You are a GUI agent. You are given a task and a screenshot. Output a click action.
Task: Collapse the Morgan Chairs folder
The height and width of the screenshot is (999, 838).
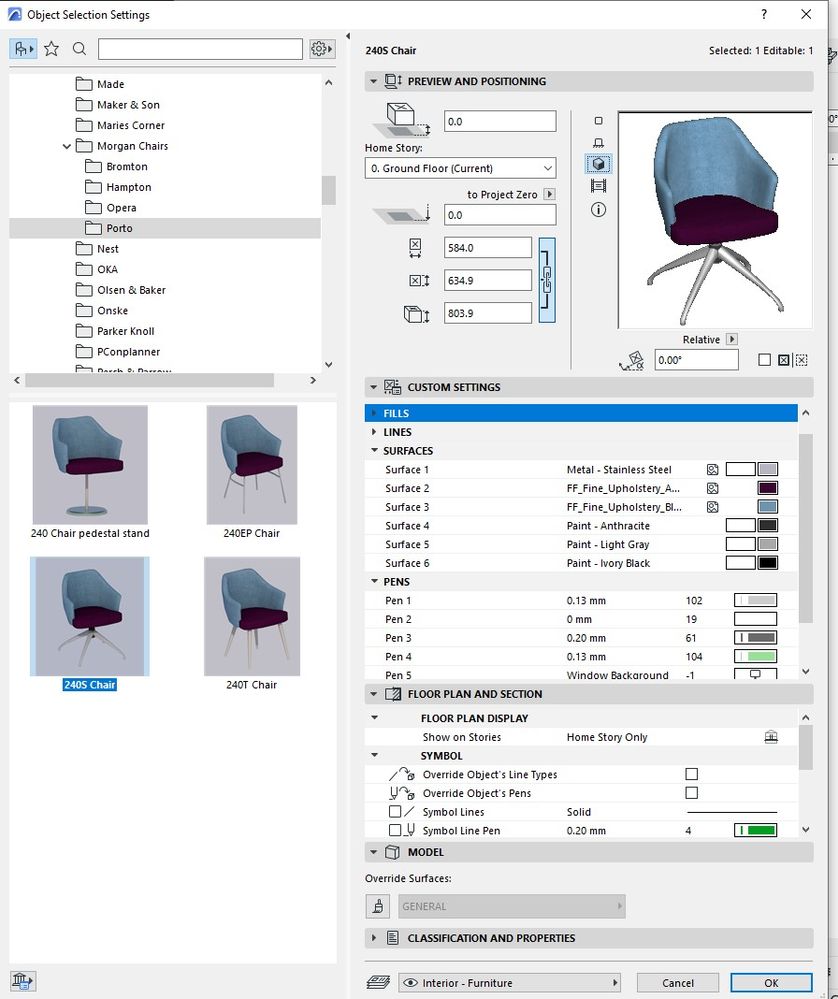[66, 146]
